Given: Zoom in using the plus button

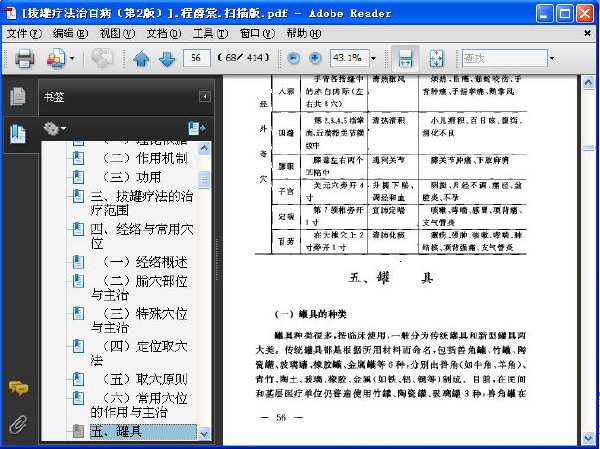Looking at the screenshot, I should point(315,58).
